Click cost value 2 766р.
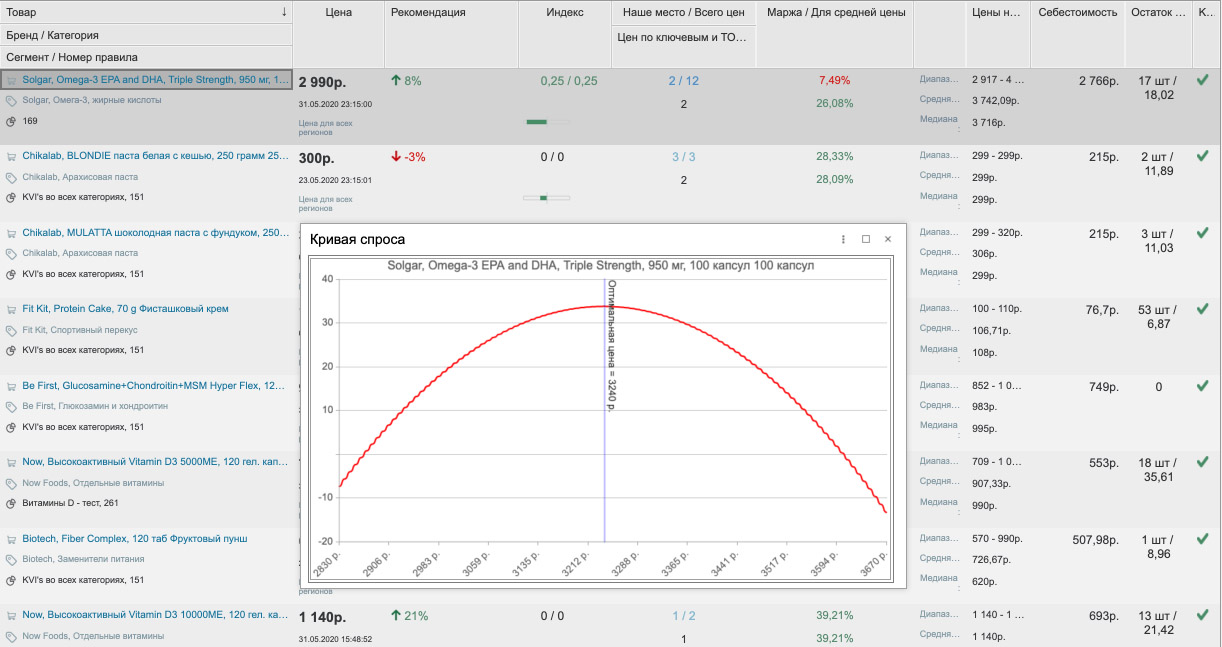The image size is (1222, 647). pyautogui.click(x=1098, y=81)
